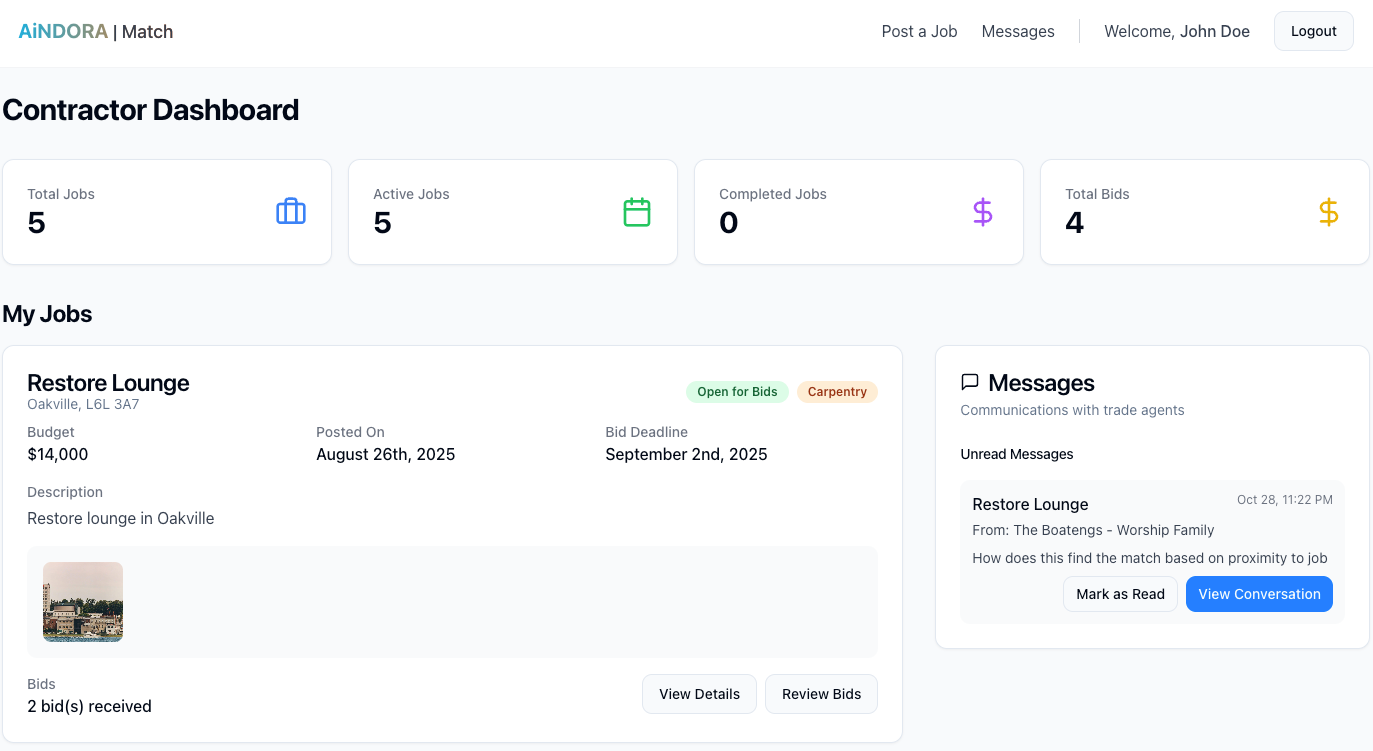Mark the Restore Lounge message as read
1373x751 pixels.
tap(1120, 593)
